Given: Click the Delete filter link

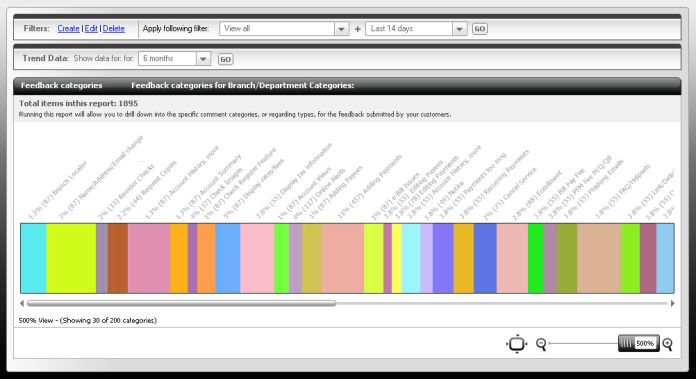Looking at the screenshot, I should 114,28.
